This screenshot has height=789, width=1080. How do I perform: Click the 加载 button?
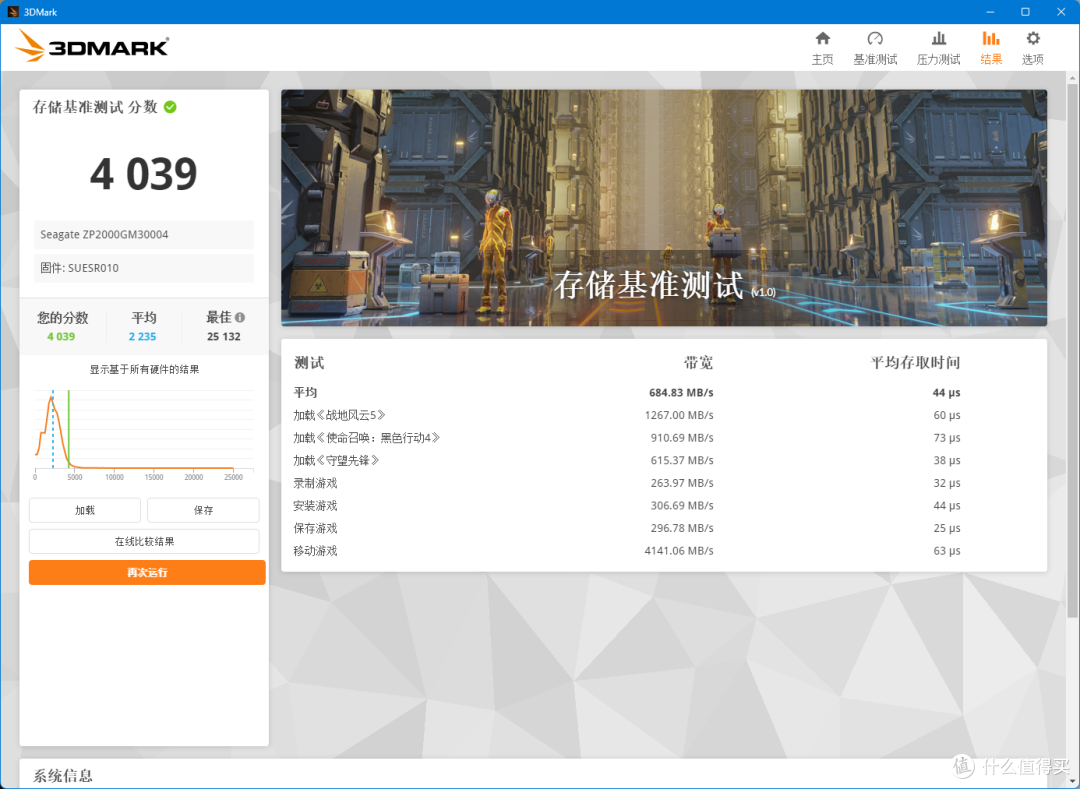(85, 510)
